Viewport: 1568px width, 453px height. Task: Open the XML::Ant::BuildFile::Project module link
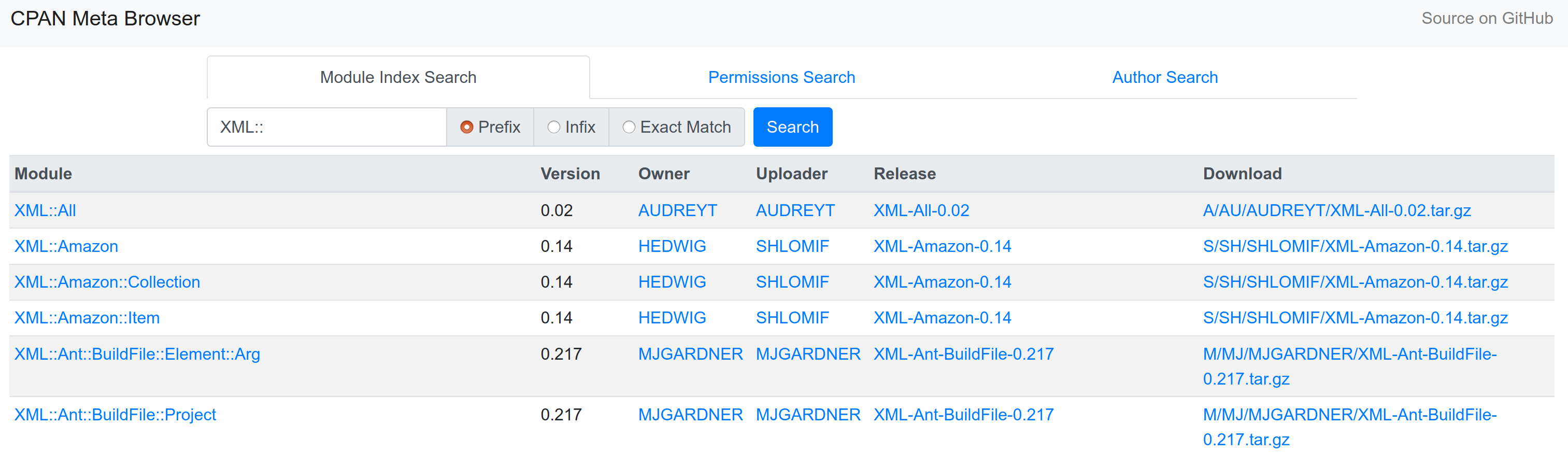[x=115, y=415]
